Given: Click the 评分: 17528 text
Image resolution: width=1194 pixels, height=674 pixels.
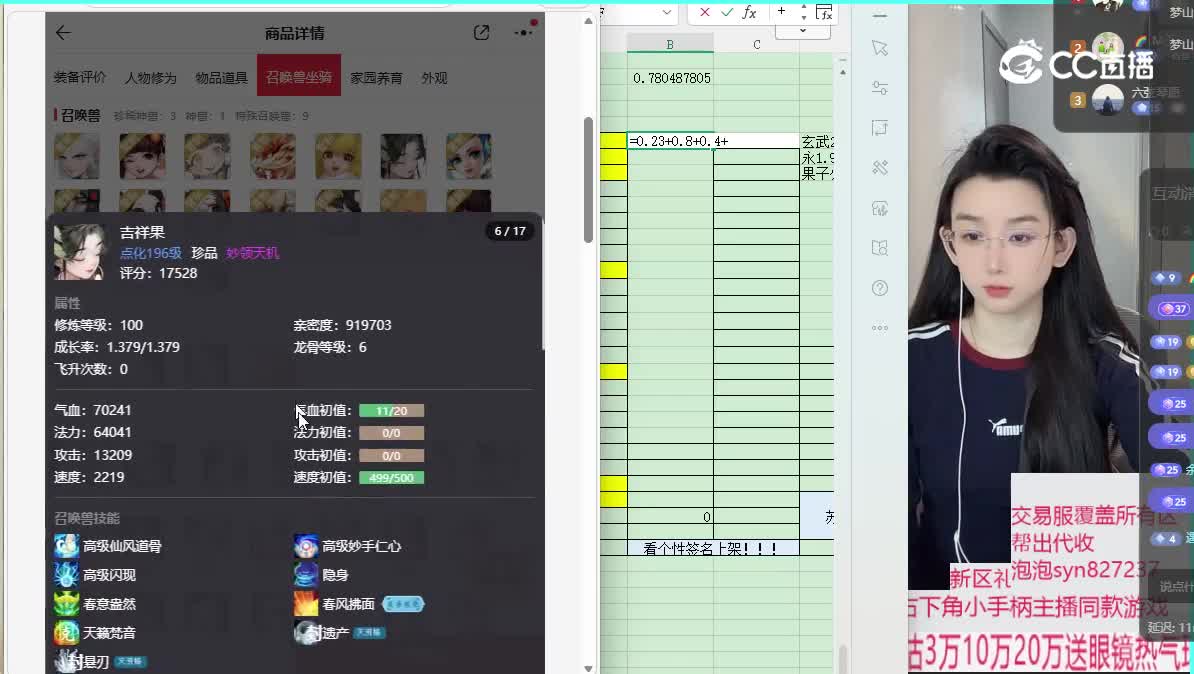Looking at the screenshot, I should [158, 273].
